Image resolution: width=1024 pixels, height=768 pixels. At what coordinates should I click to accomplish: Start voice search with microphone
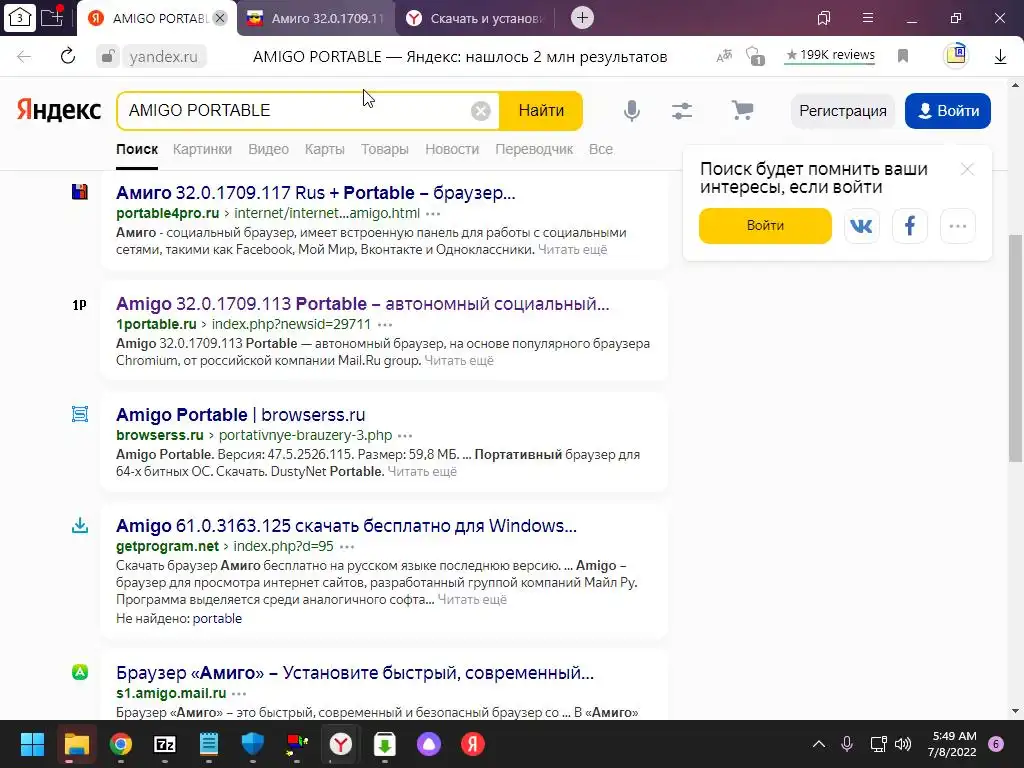pos(632,111)
